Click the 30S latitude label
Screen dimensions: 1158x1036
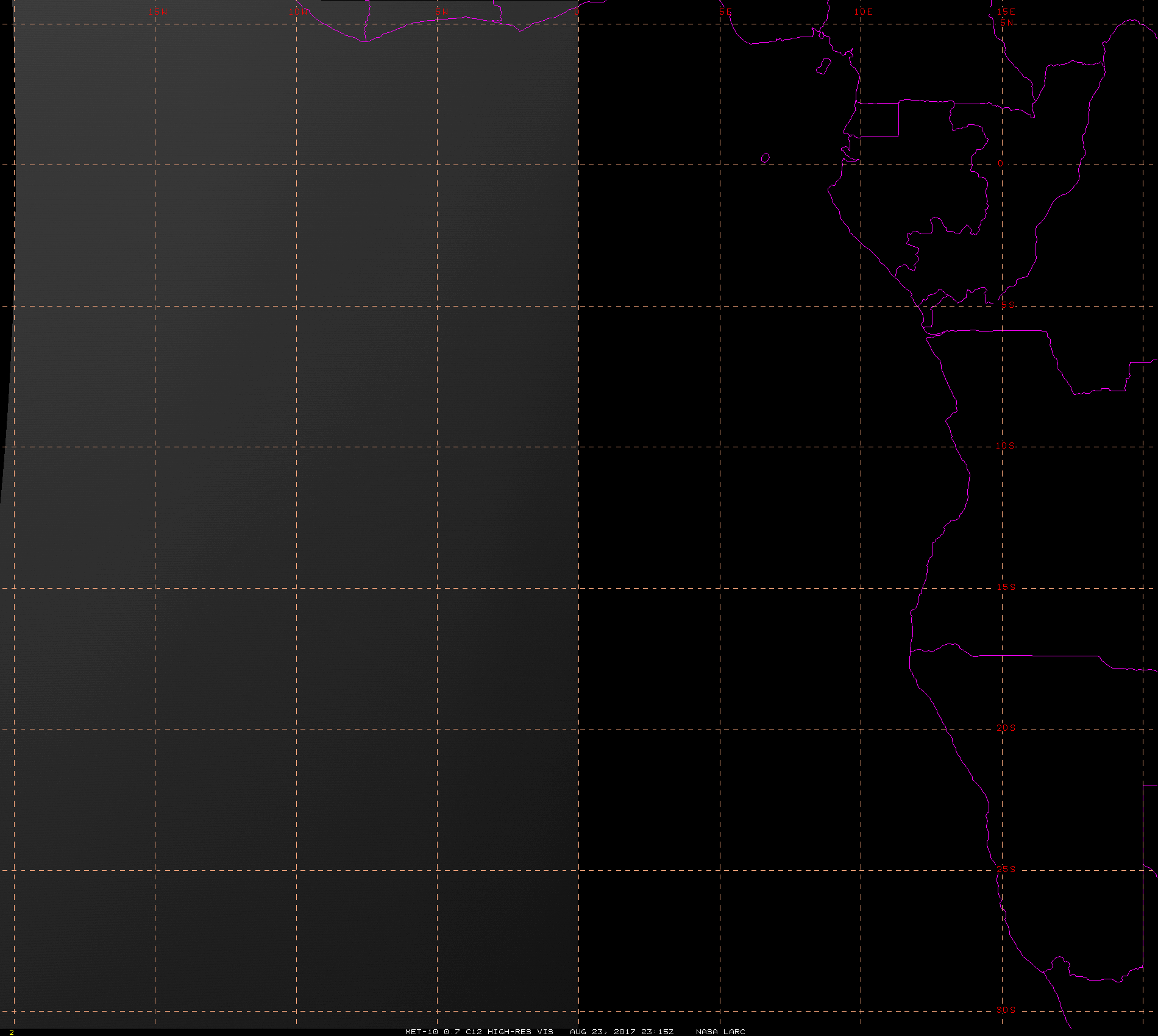[1006, 1010]
